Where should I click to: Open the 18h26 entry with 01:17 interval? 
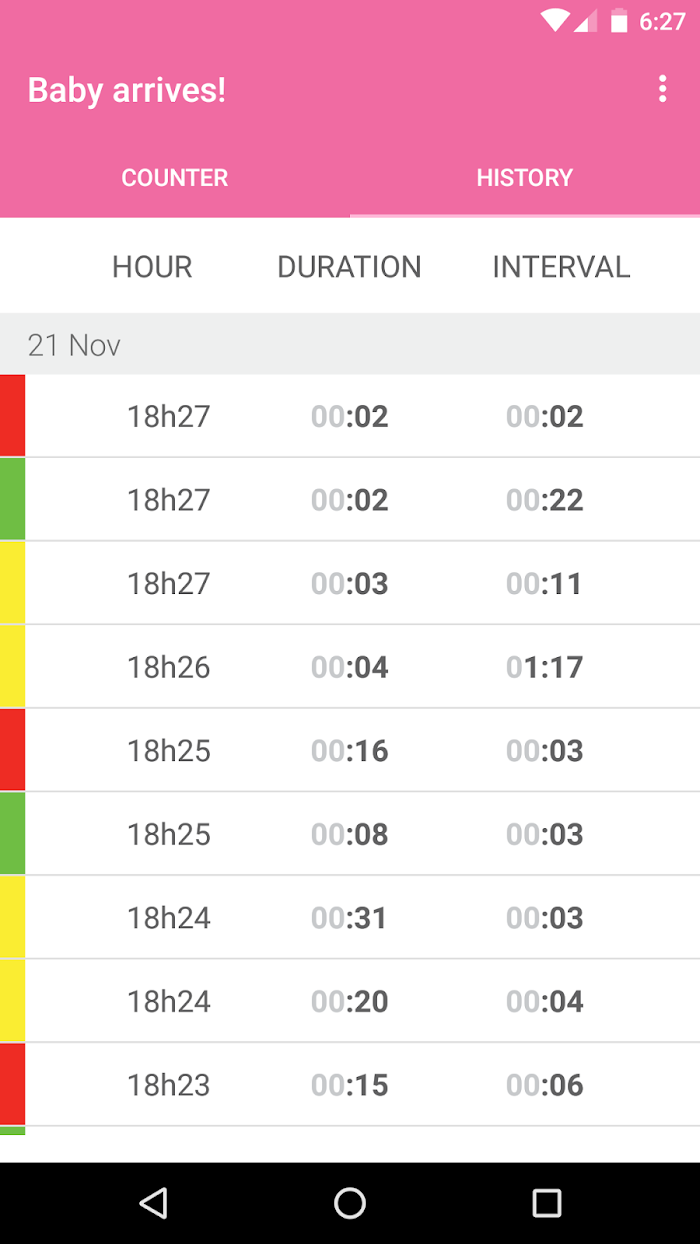coord(350,667)
